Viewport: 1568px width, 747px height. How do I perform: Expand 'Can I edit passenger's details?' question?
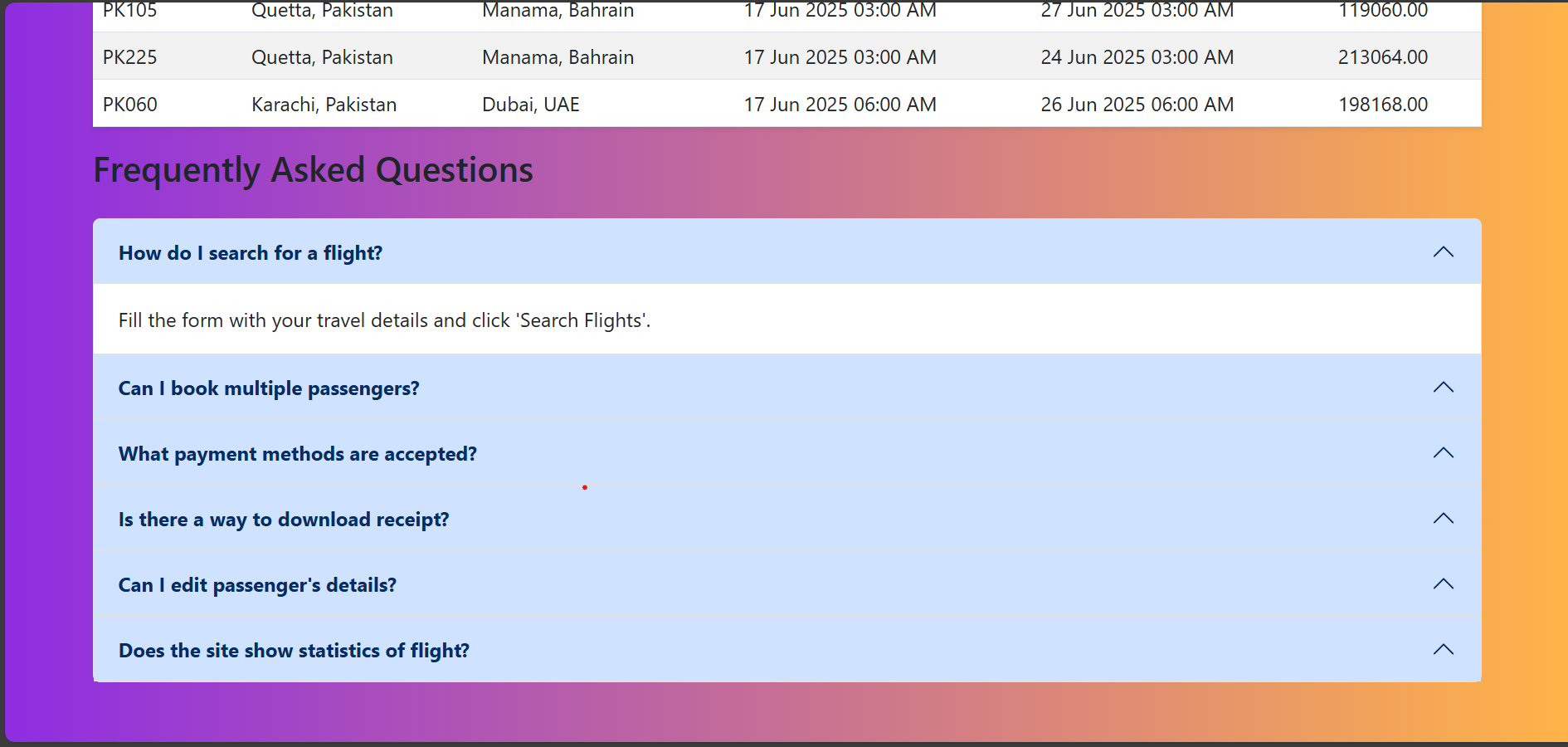(786, 584)
